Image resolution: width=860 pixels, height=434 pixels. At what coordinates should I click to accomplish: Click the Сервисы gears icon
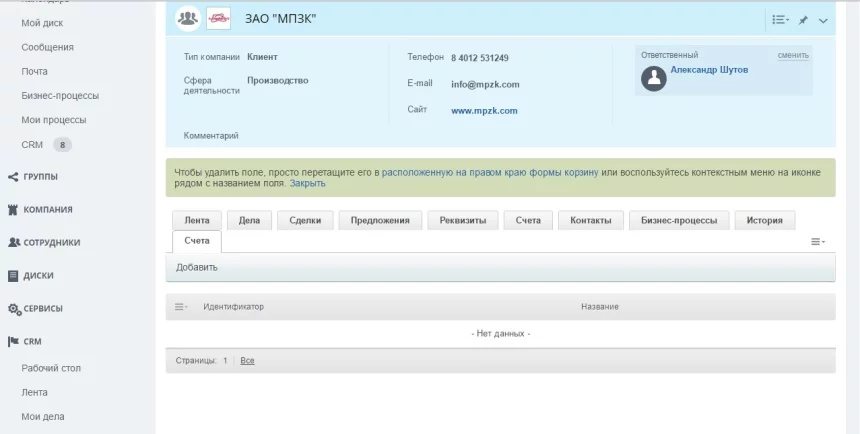(13, 309)
